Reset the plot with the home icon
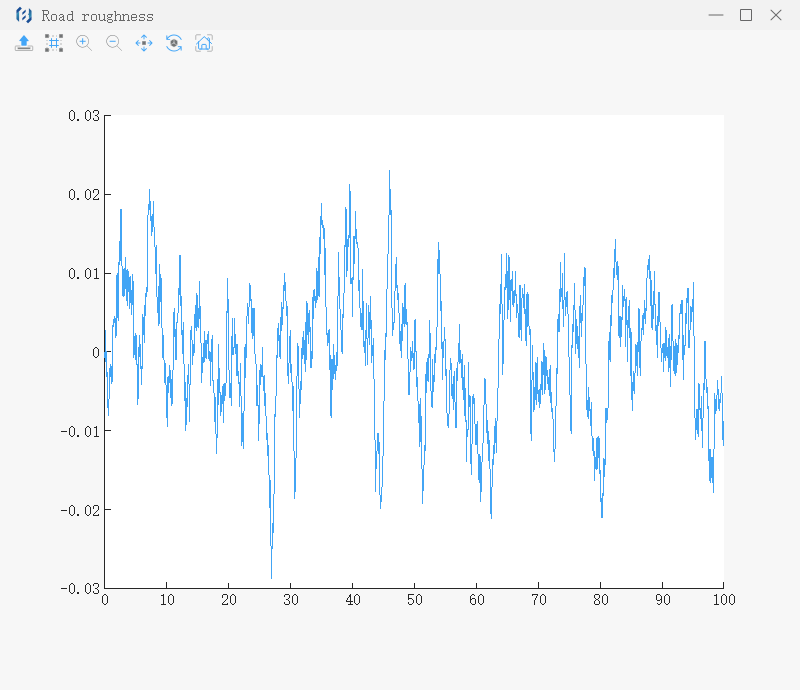Image resolution: width=800 pixels, height=690 pixels. 204,43
